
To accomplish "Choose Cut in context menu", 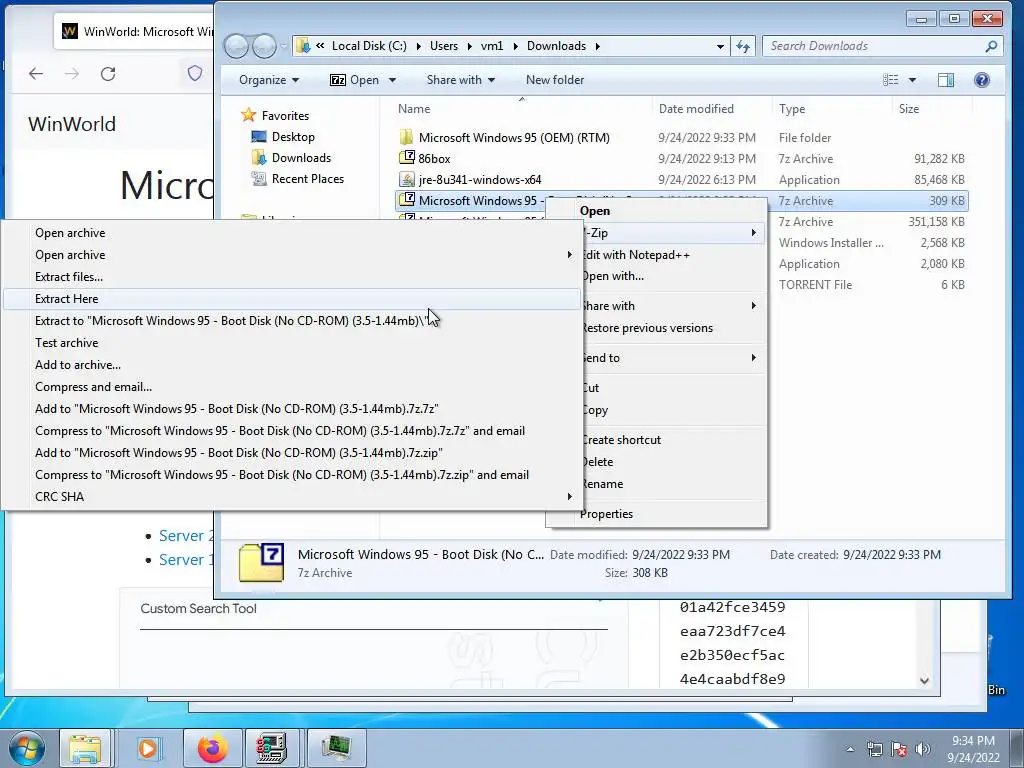I will 673,388.
